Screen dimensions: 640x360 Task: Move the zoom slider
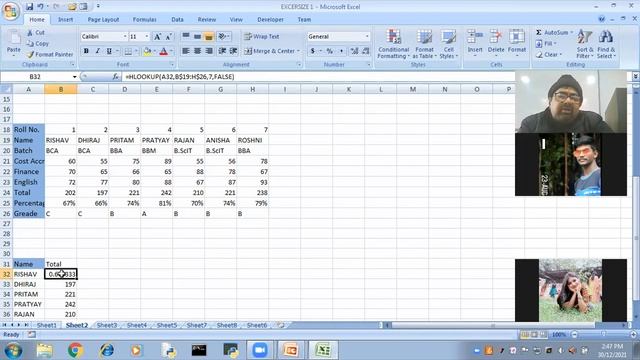[604, 335]
